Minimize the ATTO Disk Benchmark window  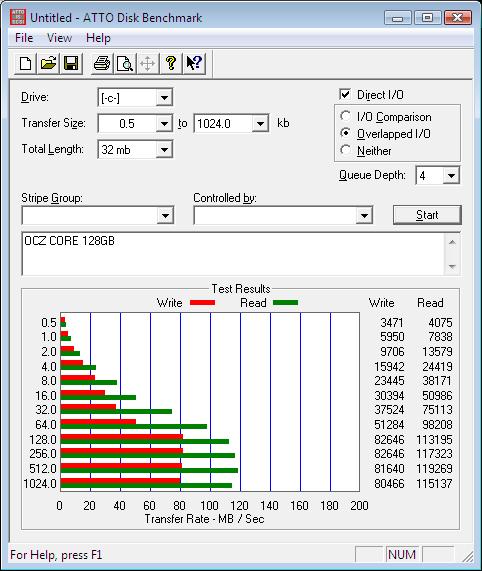398,17
